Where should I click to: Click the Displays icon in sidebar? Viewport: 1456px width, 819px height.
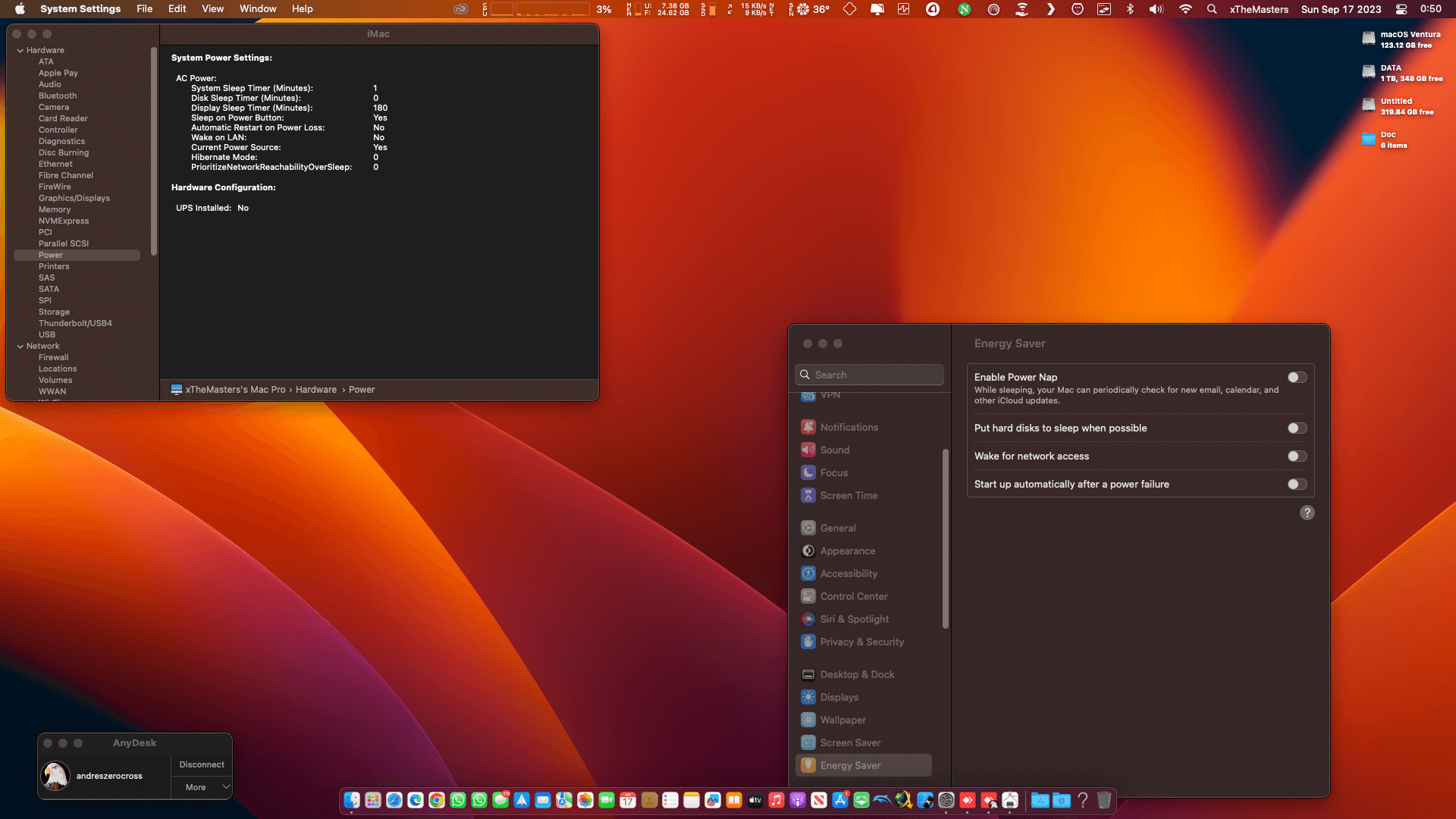(808, 697)
